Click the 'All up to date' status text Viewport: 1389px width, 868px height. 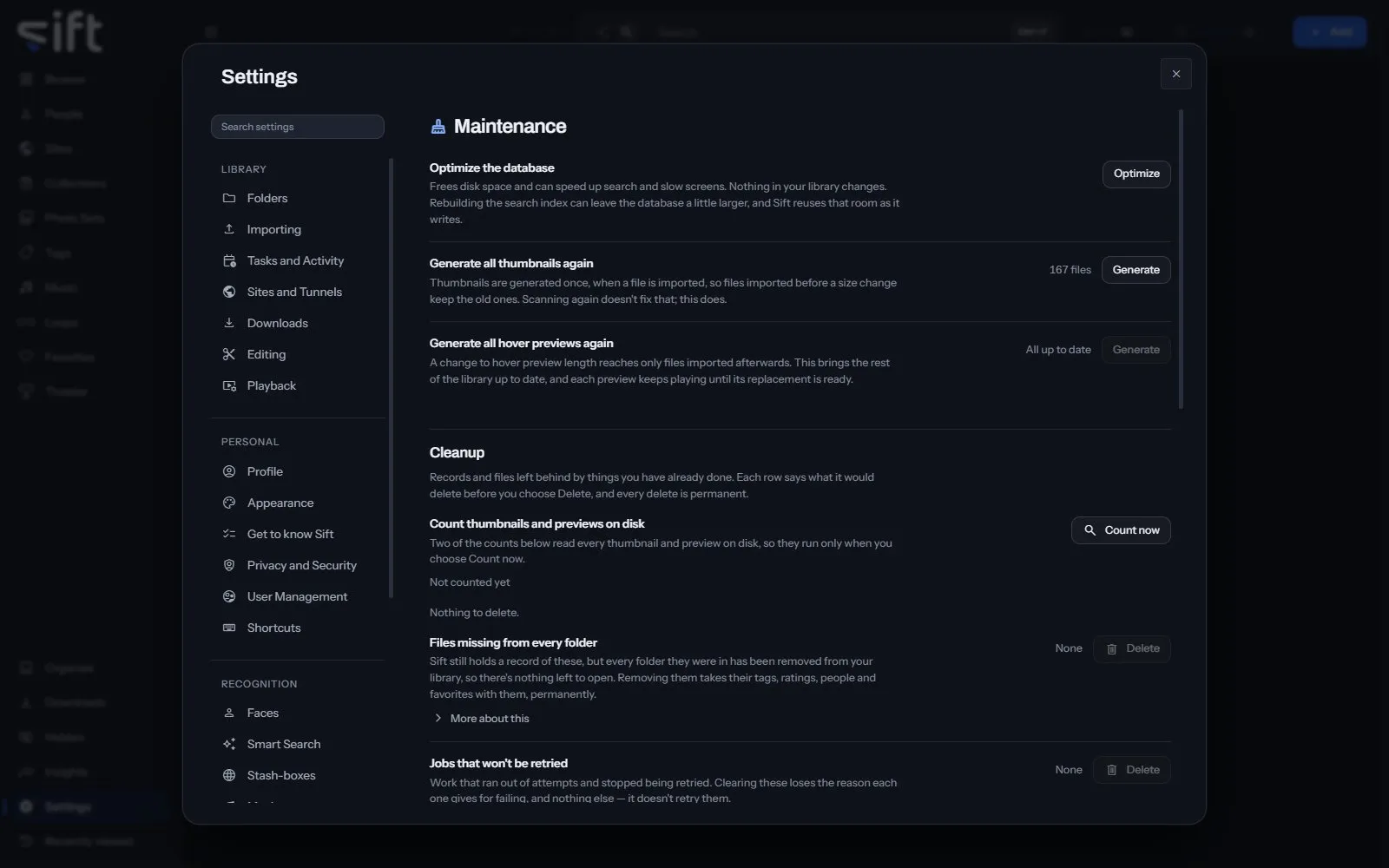[x=1058, y=350]
